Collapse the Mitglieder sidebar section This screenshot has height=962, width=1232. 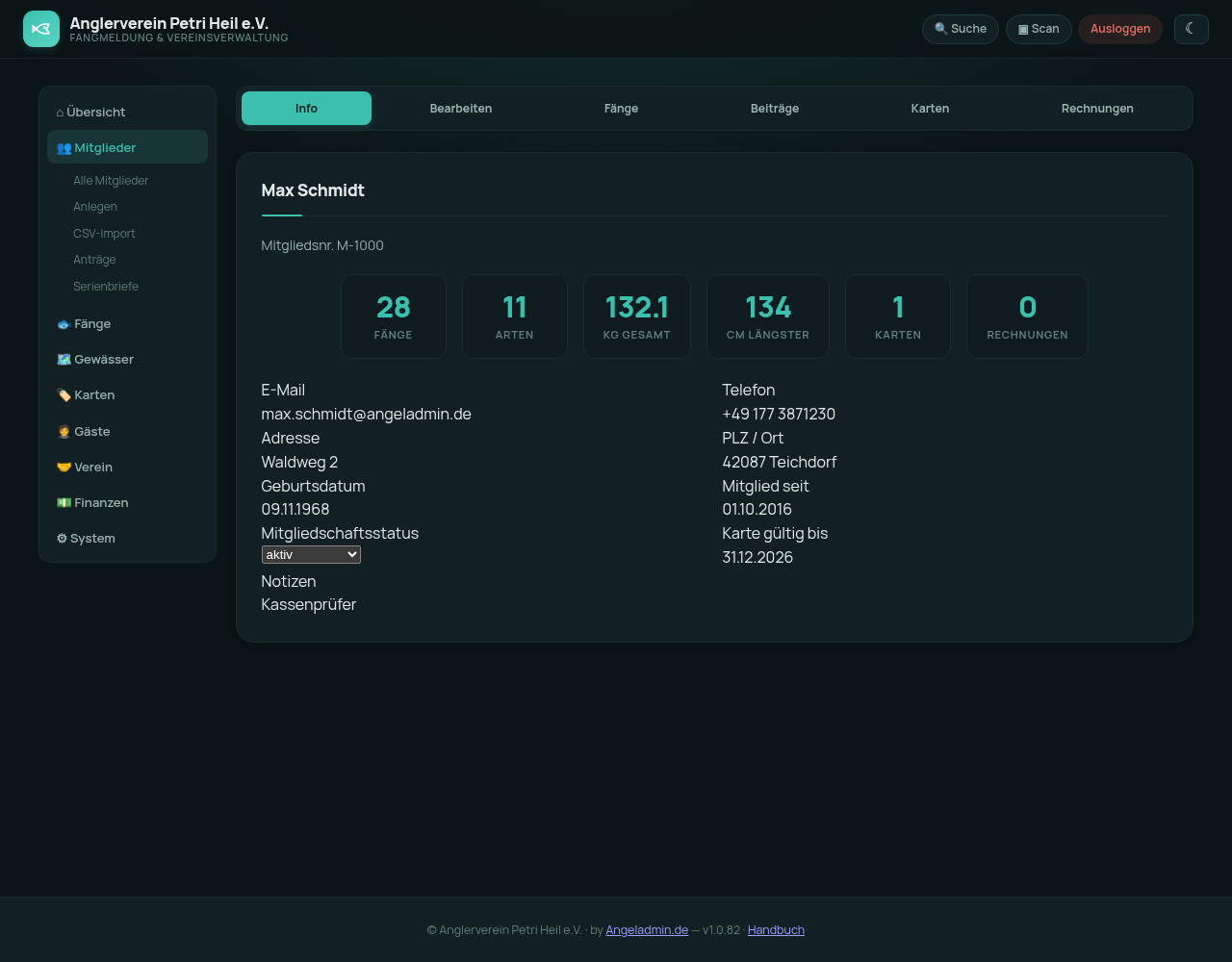127,147
